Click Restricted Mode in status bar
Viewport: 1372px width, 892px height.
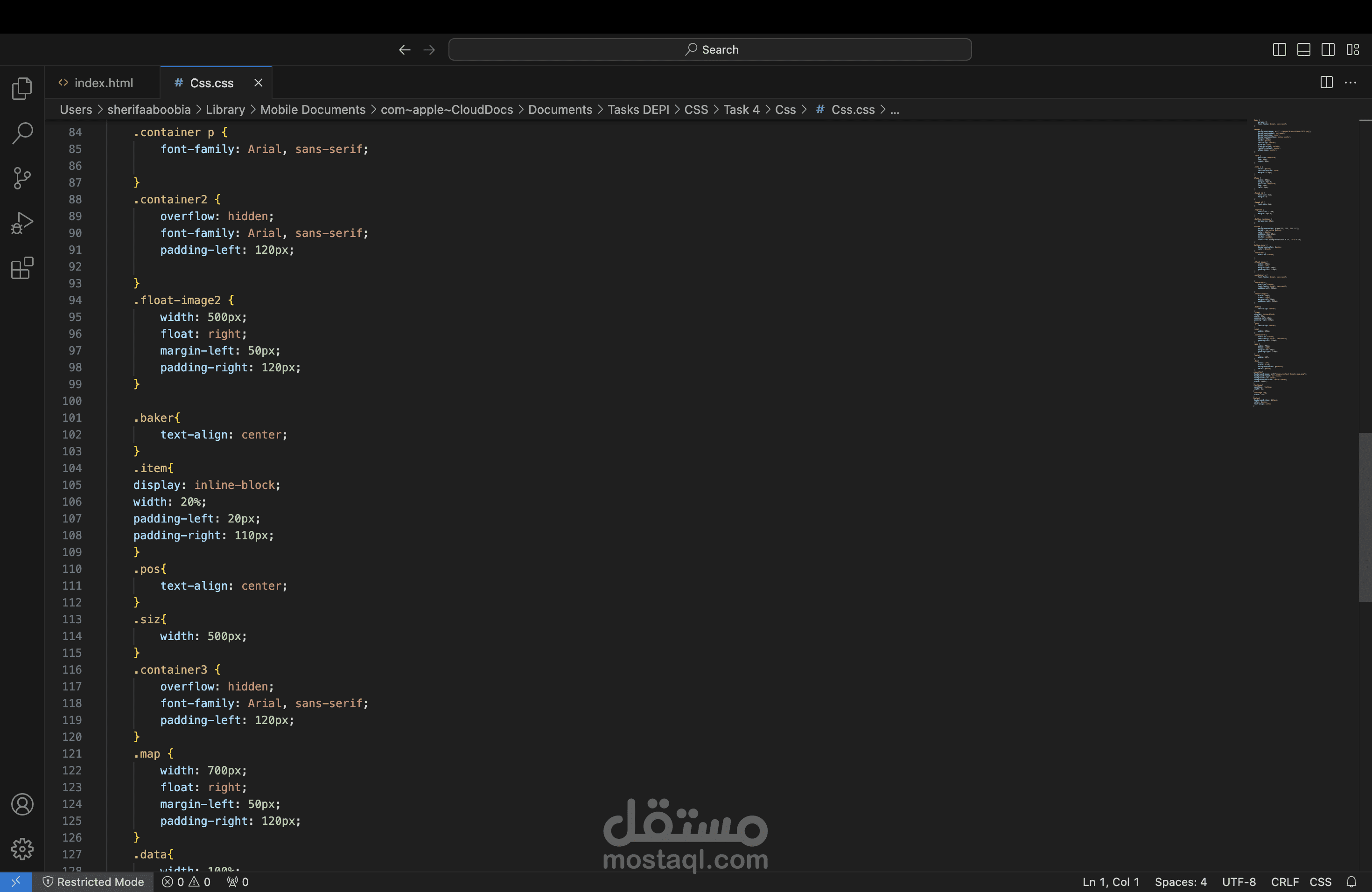(x=93, y=882)
